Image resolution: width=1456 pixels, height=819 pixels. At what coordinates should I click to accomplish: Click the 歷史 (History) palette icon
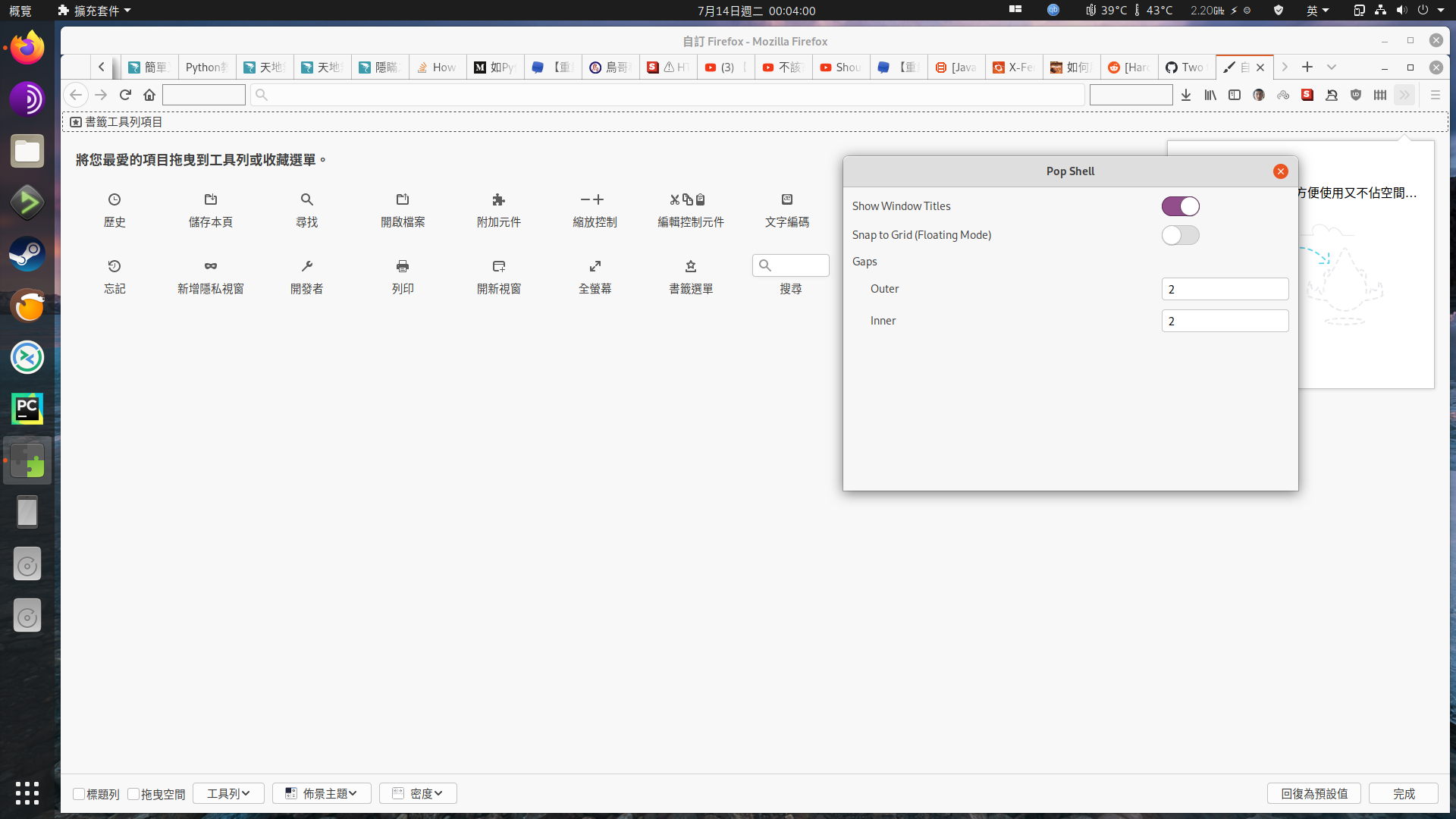[x=115, y=199]
